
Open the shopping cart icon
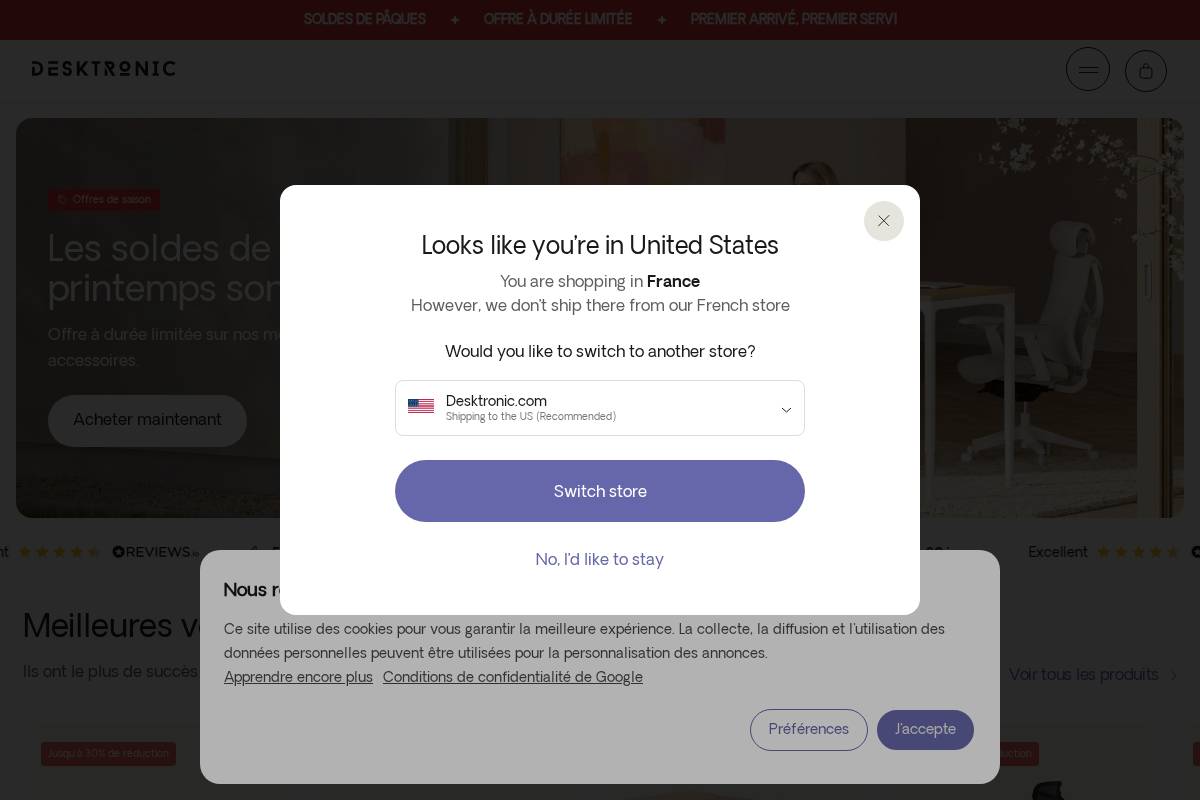(1146, 71)
